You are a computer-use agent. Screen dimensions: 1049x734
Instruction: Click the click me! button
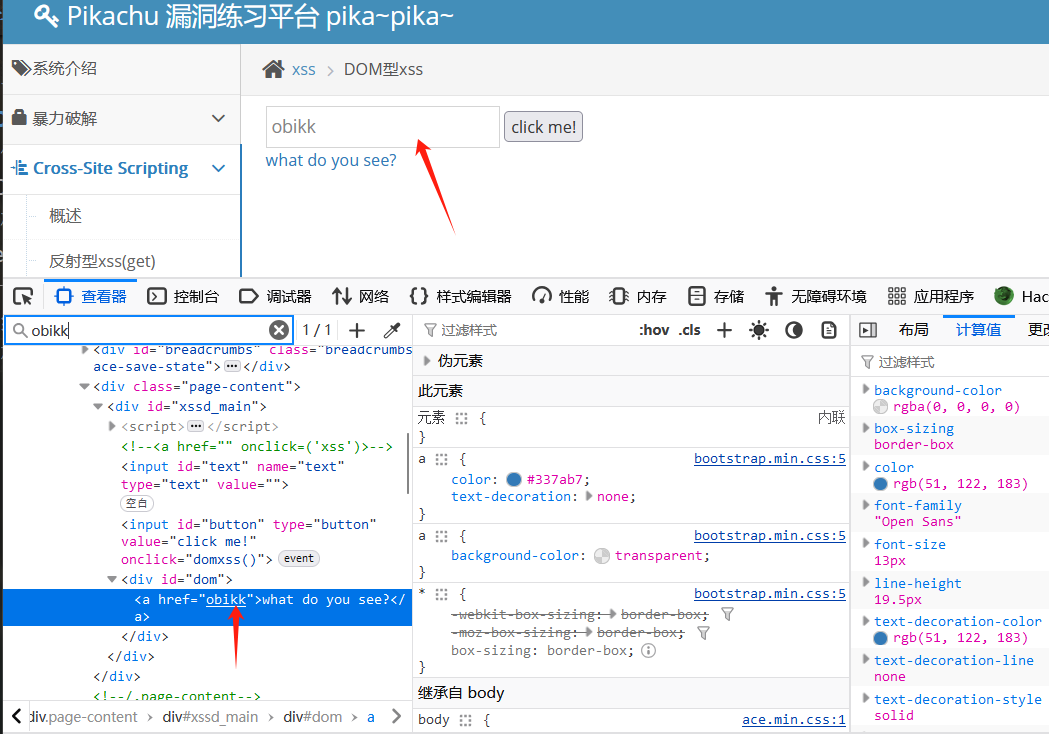tap(543, 127)
